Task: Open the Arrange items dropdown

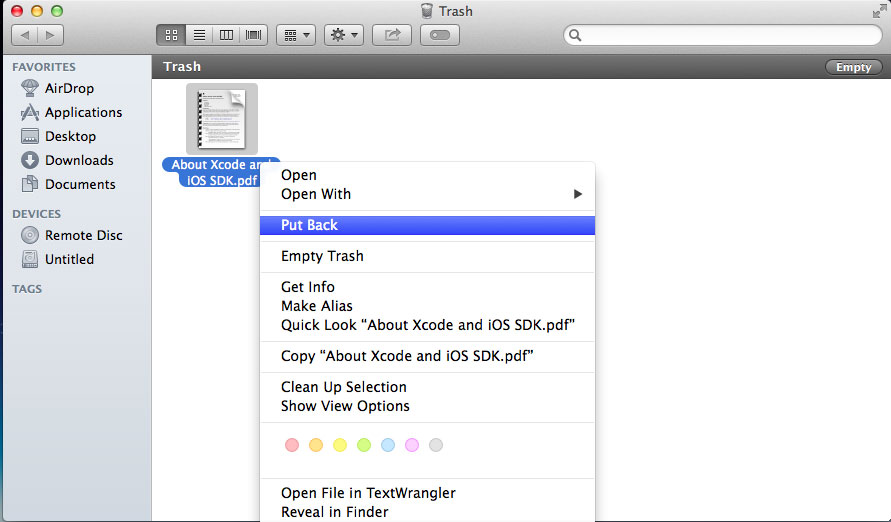Action: click(x=296, y=35)
